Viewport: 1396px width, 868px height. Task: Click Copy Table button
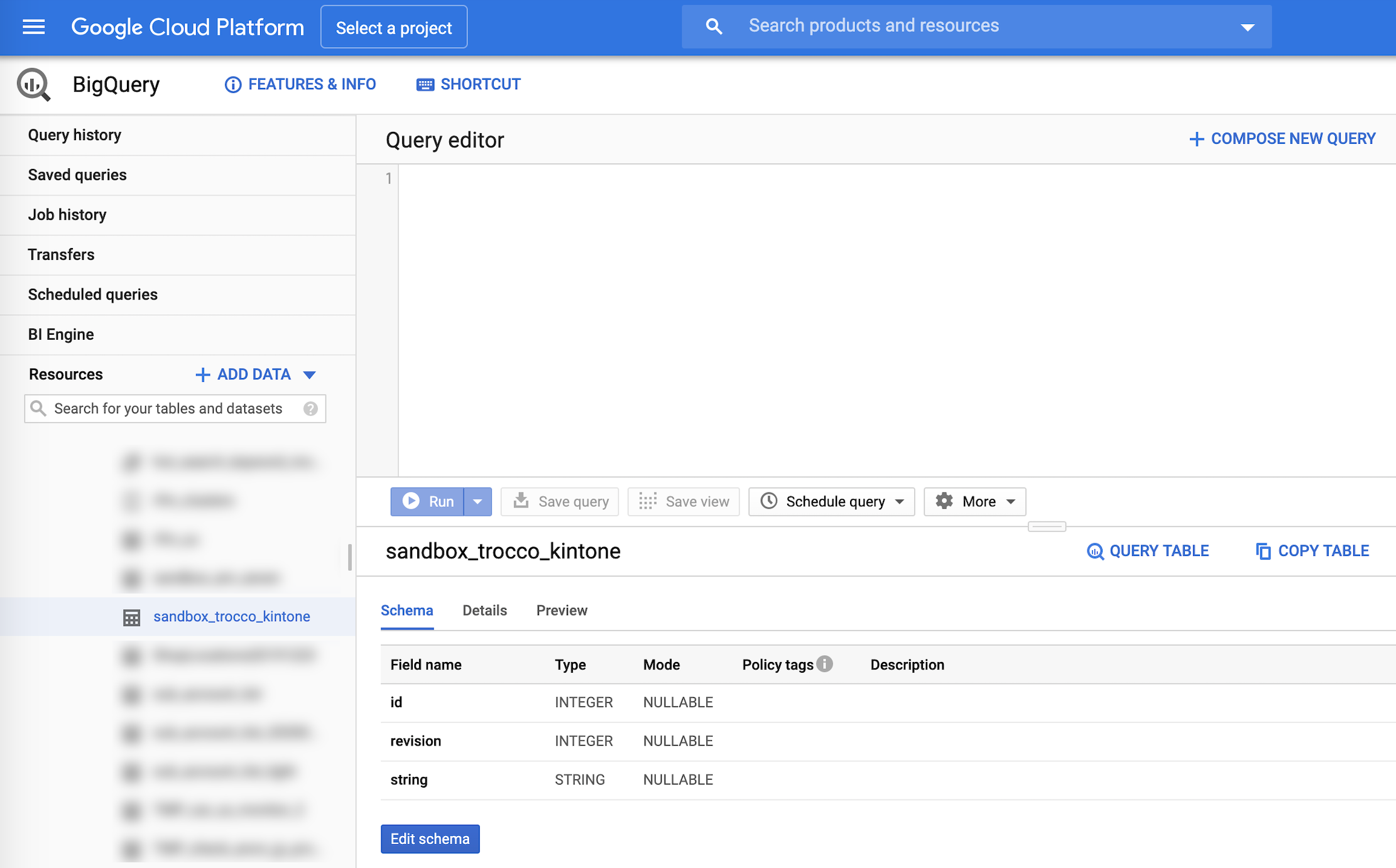pos(1312,551)
